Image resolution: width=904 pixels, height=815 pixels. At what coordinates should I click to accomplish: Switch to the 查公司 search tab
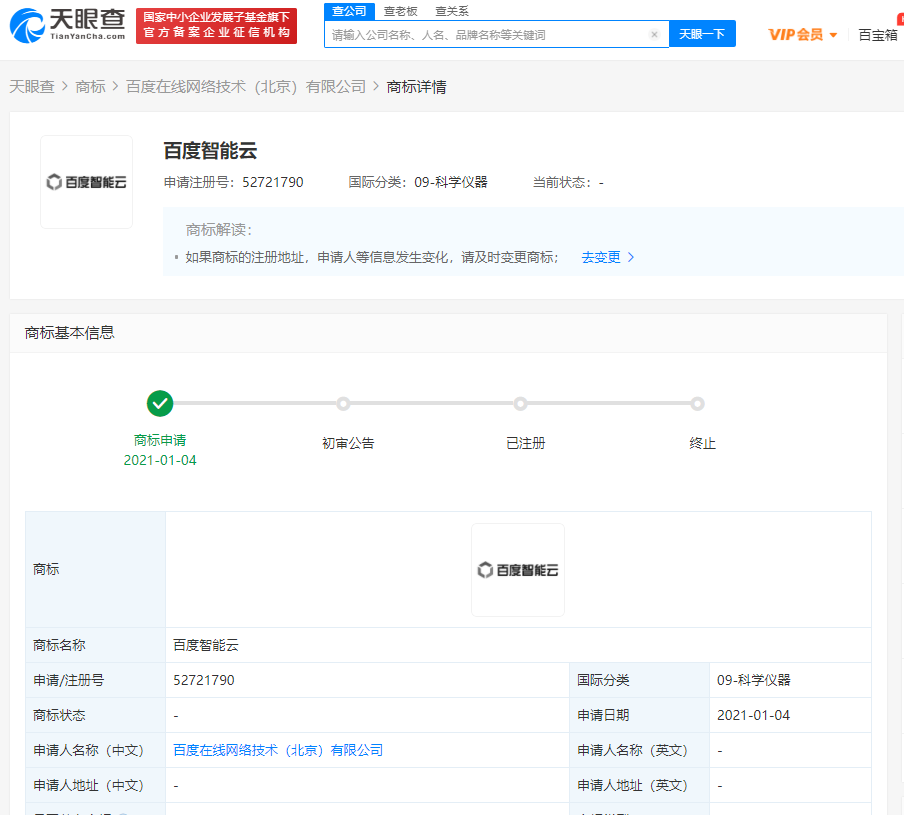(x=349, y=11)
